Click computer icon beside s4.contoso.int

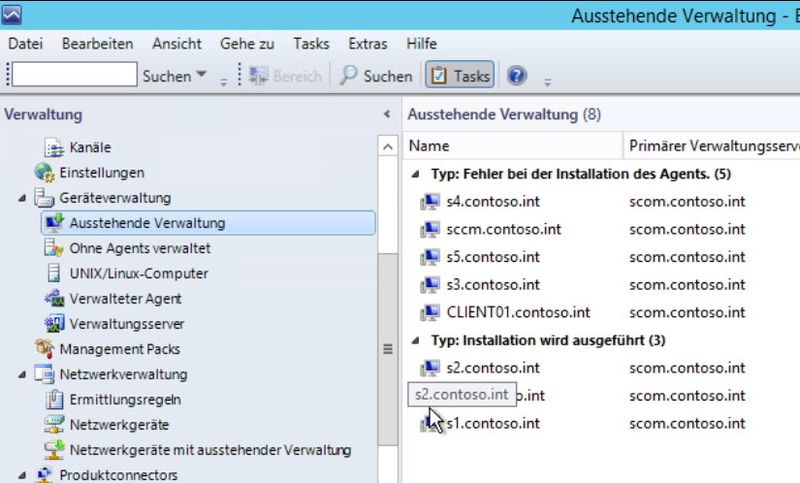(430, 202)
